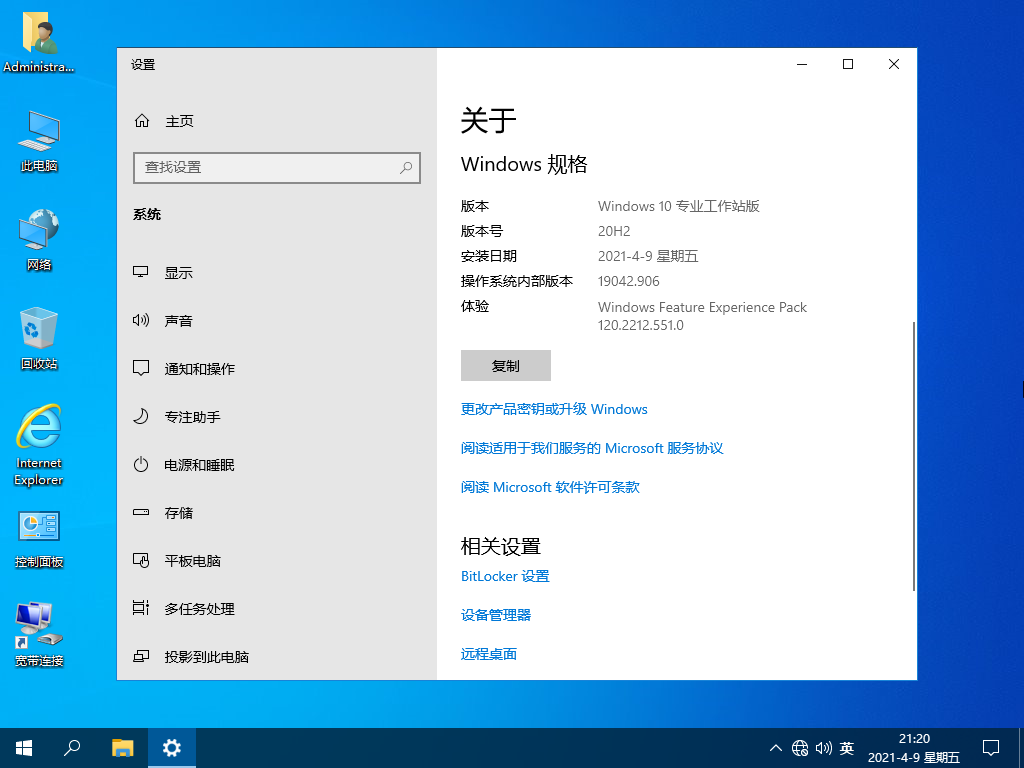Viewport: 1024px width, 768px height.
Task: Open Microsoft 服务协议 link
Action: click(x=592, y=448)
